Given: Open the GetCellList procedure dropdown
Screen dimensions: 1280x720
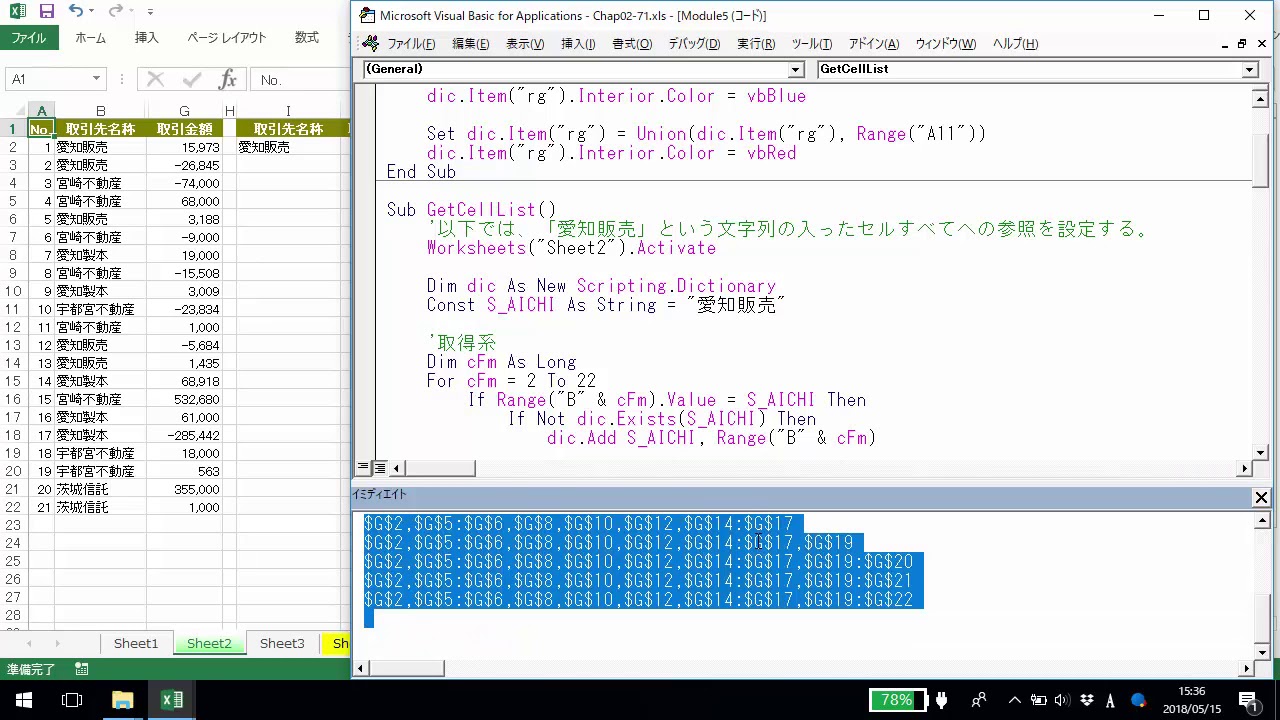Looking at the screenshot, I should 1249,70.
